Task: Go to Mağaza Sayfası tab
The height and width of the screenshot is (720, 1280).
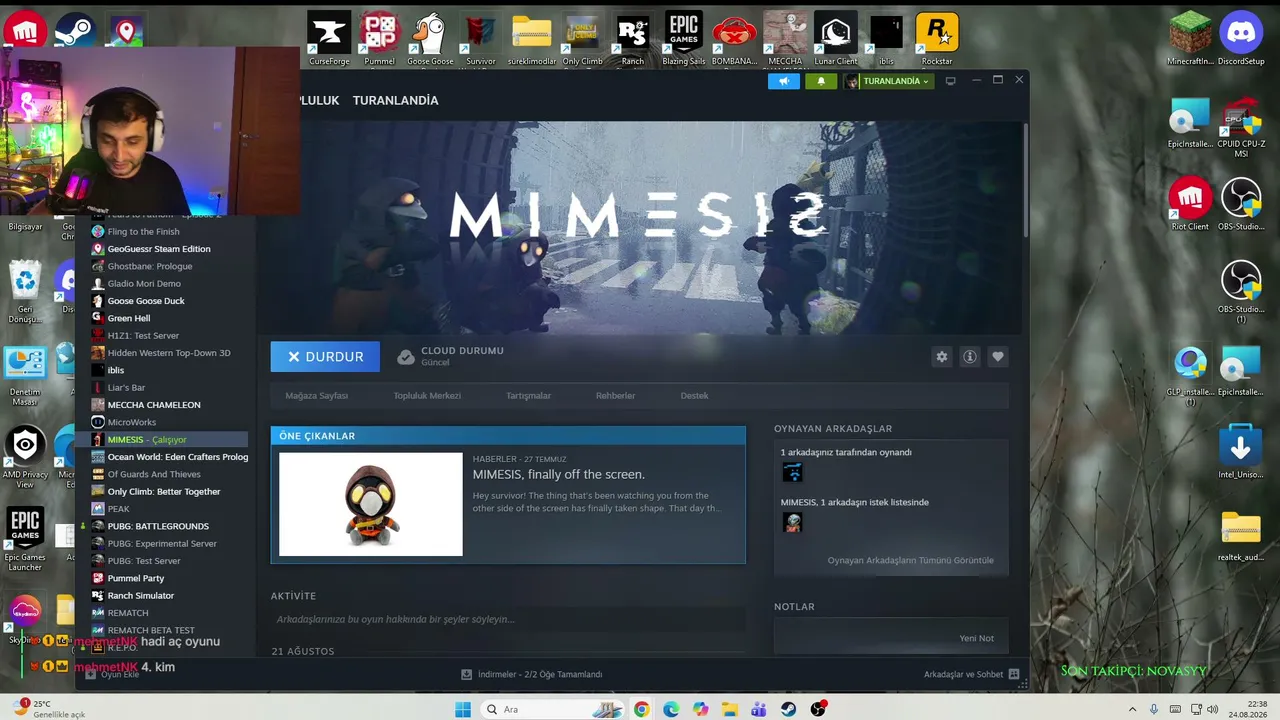Action: click(x=317, y=396)
